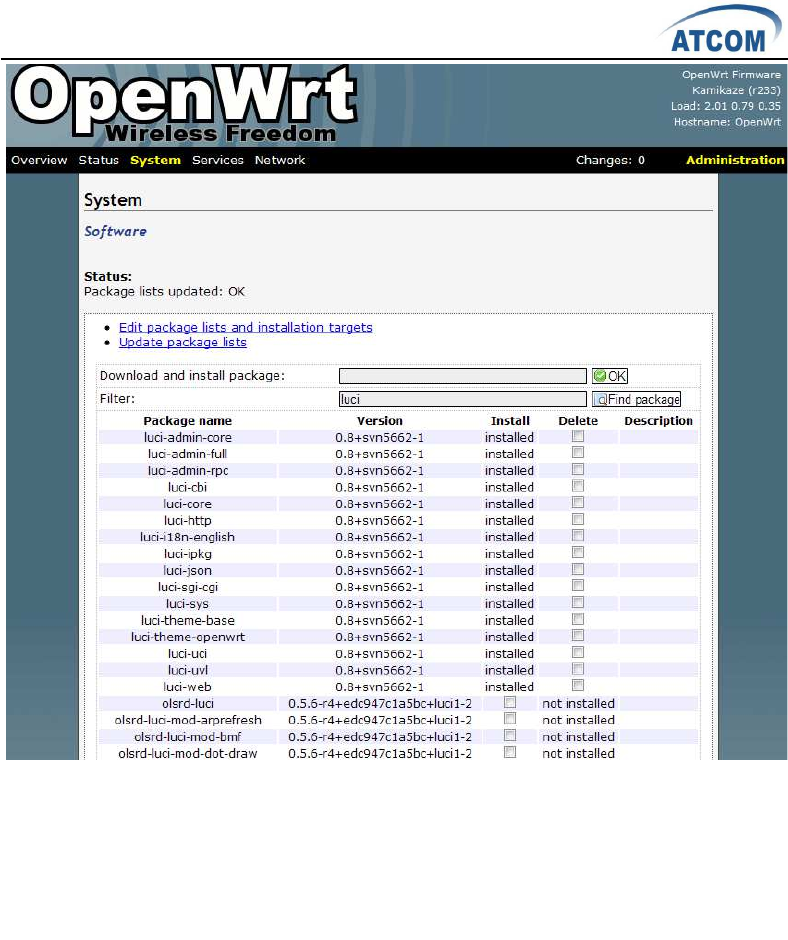
Task: Click Package lists updated: OK status text
Action: [164, 291]
